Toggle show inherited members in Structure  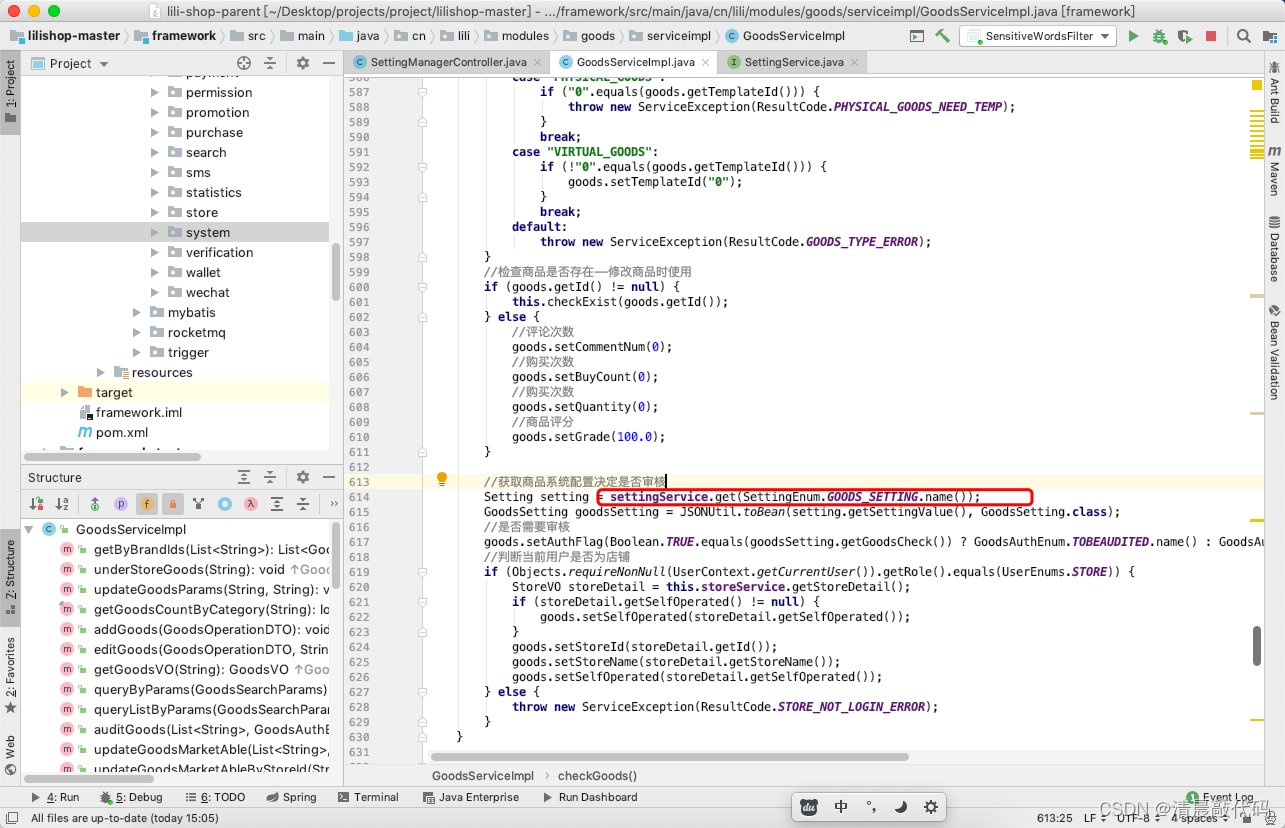tap(94, 504)
